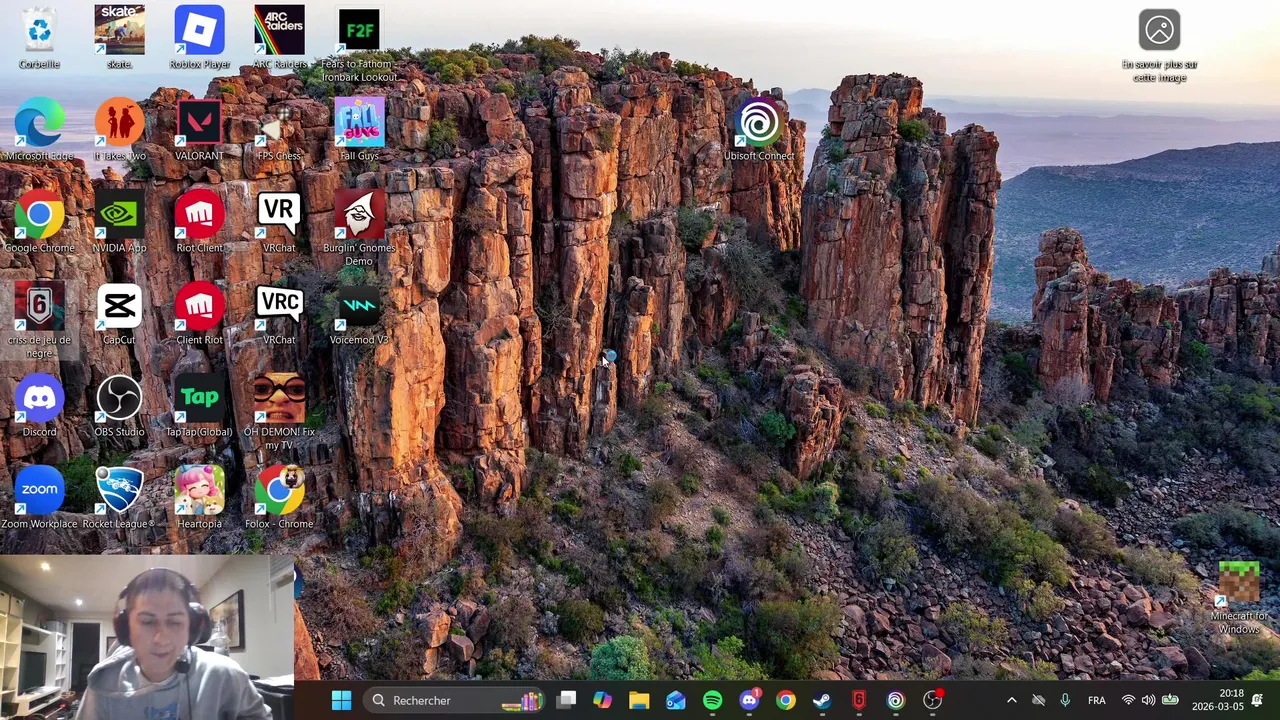Screen dimensions: 1280x720
Task: Expand the hidden system tray icons chevron
Action: pyautogui.click(x=1011, y=700)
